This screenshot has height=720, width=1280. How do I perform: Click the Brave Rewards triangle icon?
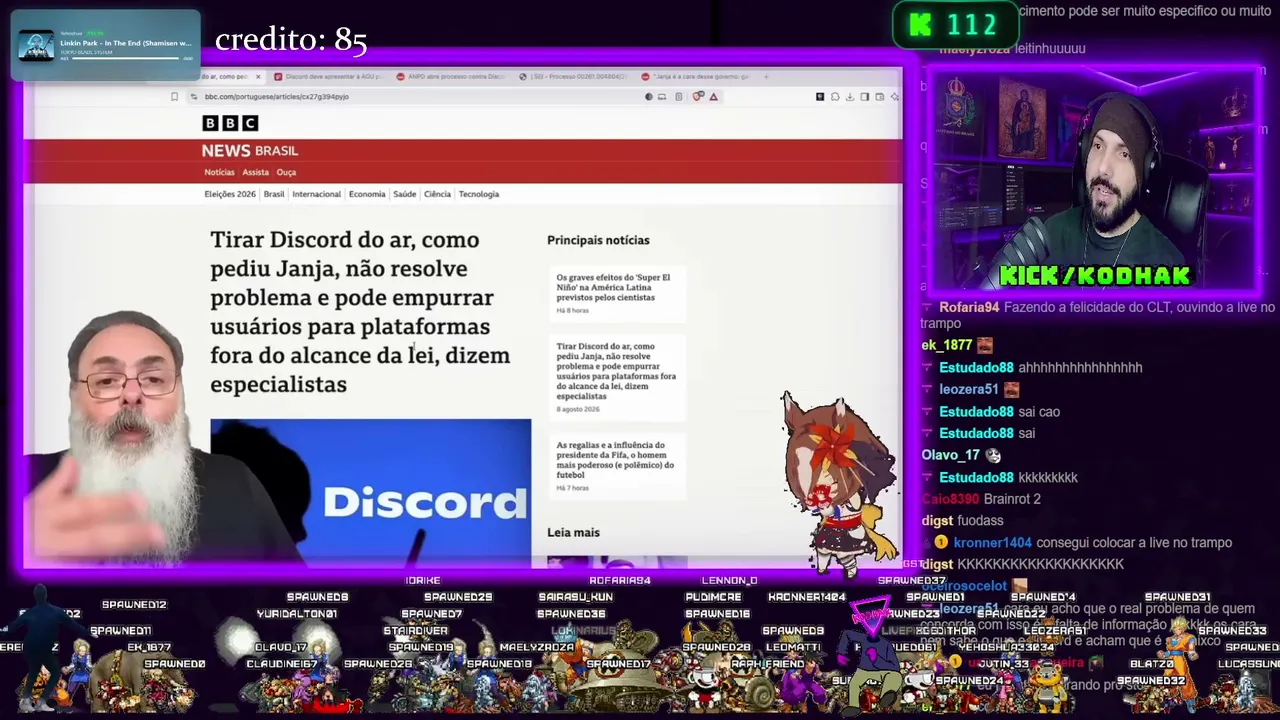tap(713, 97)
